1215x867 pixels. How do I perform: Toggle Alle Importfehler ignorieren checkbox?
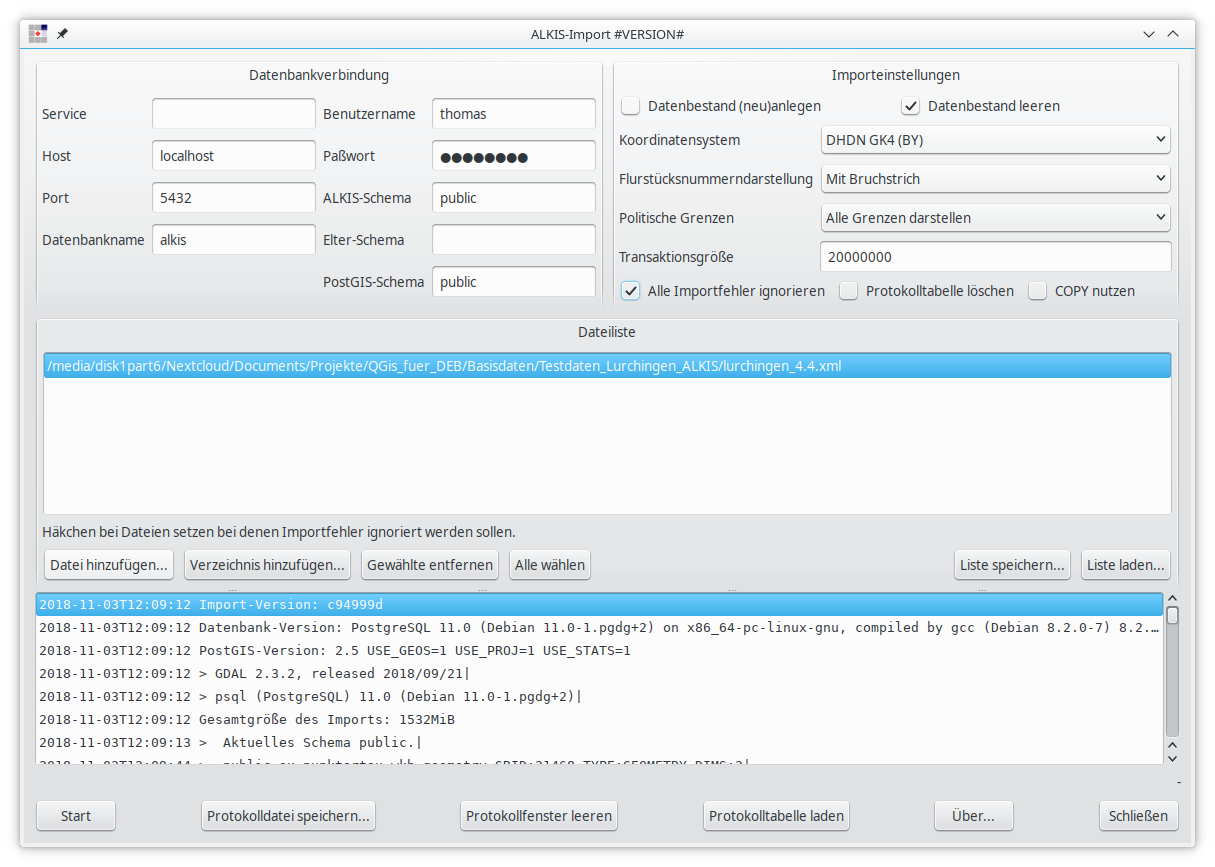[631, 291]
